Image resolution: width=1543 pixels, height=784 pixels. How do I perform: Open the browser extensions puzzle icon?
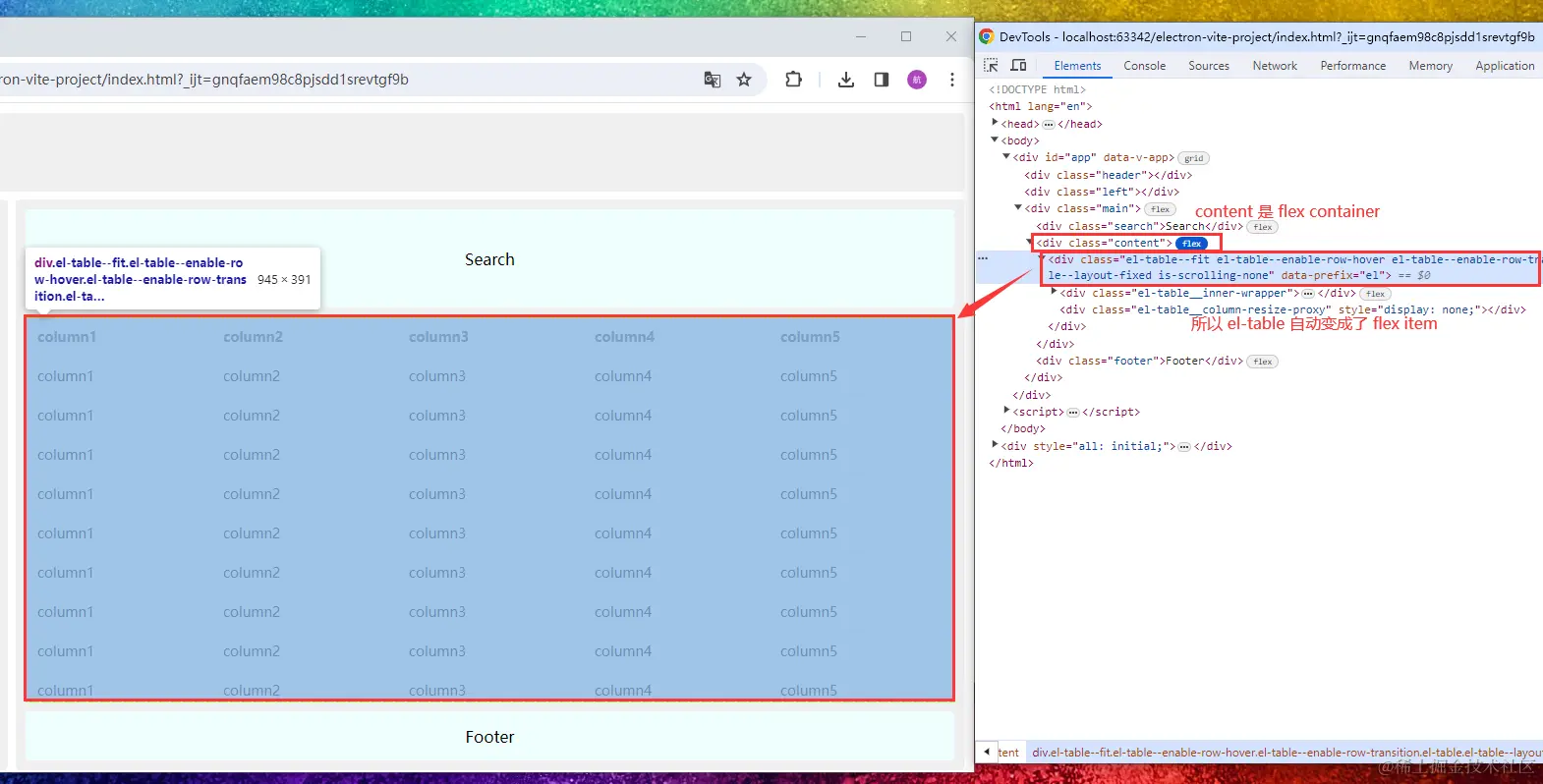[x=793, y=80]
